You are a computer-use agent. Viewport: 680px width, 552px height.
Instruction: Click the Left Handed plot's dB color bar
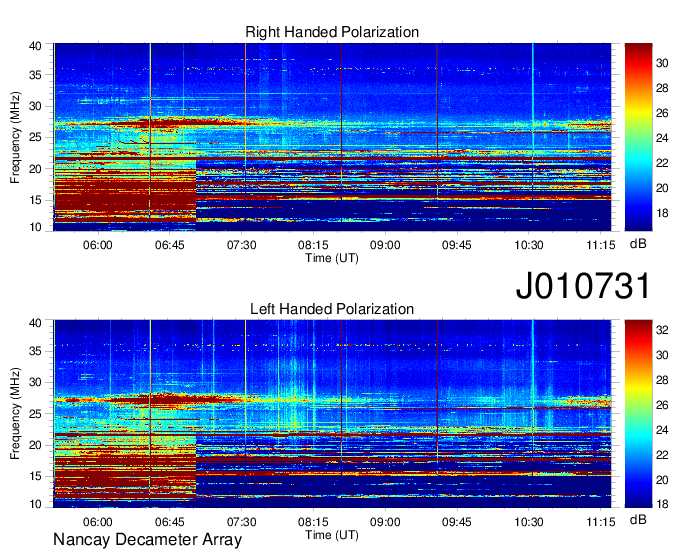pos(638,414)
